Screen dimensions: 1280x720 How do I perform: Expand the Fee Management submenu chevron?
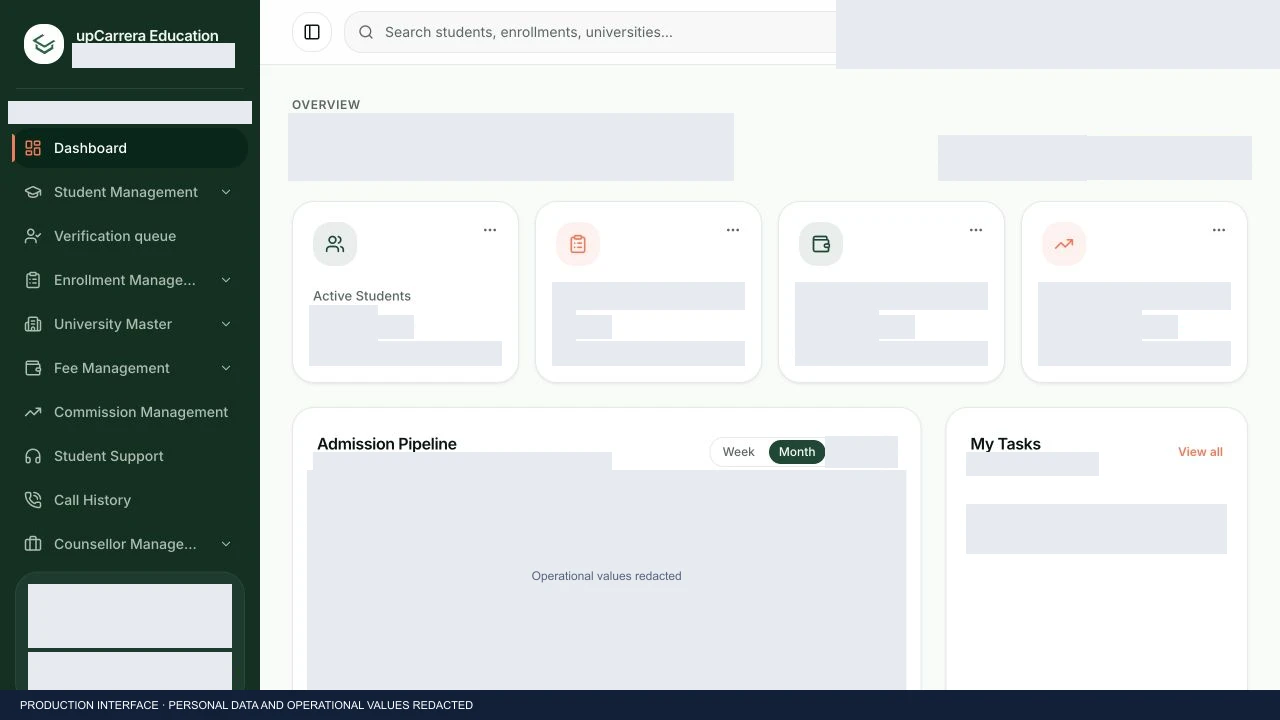coord(226,368)
